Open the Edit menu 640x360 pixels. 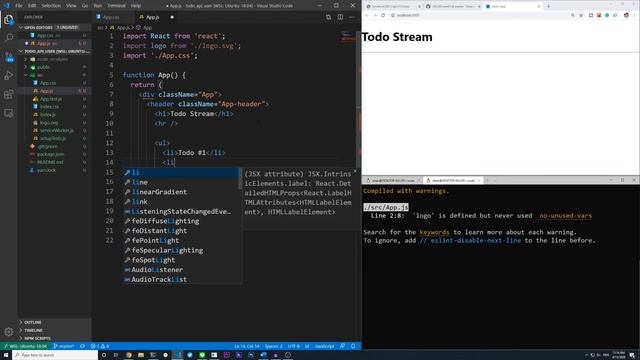[32, 6]
